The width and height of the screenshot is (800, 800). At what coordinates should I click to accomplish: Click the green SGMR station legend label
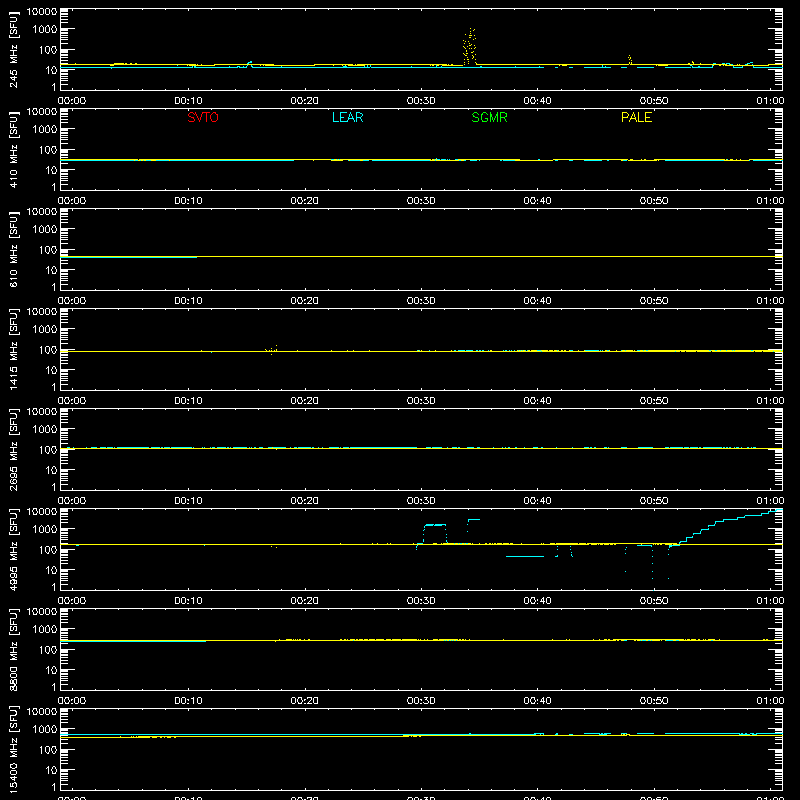tap(489, 117)
